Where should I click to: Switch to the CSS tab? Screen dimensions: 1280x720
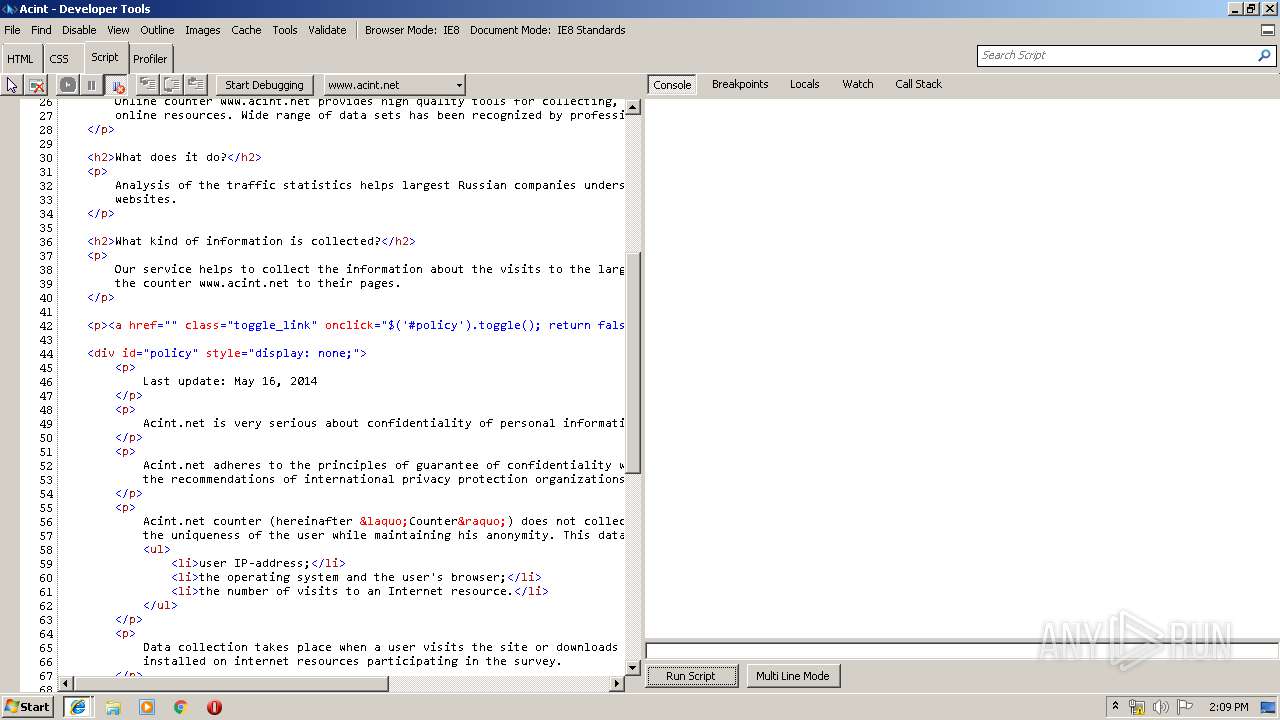pyautogui.click(x=59, y=59)
